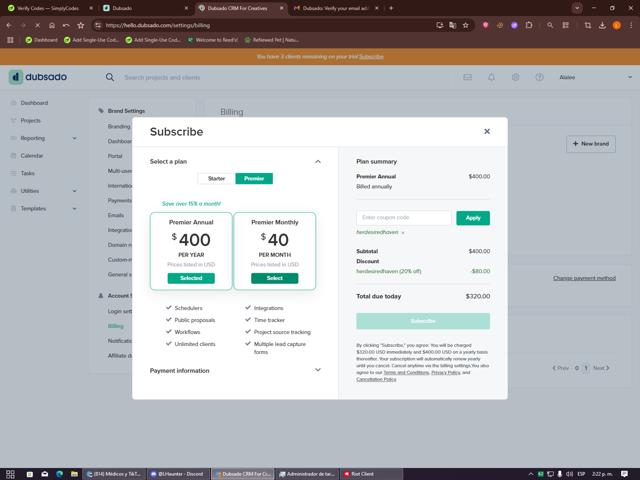
Task: Apply the coupon code
Action: 473,218
